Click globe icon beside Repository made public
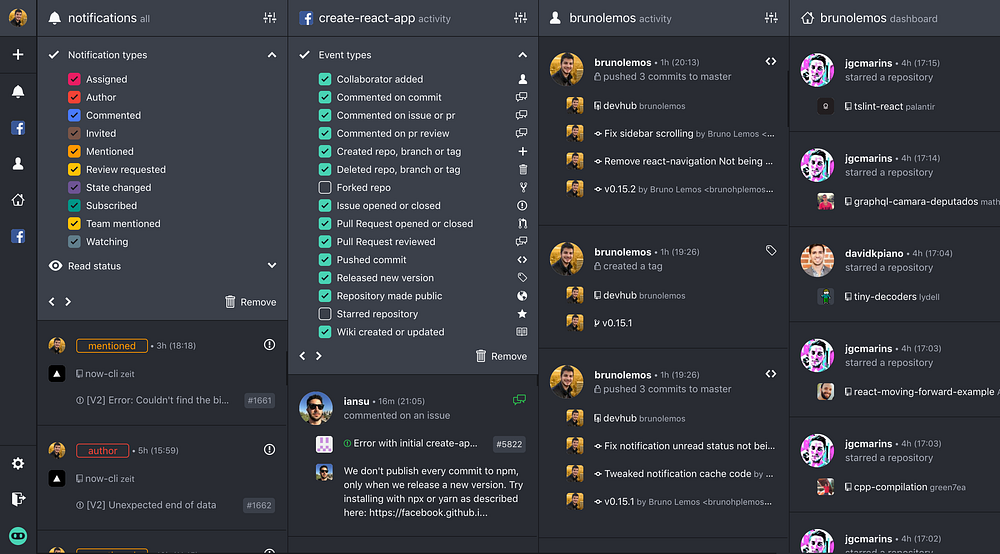 pyautogui.click(x=522, y=296)
